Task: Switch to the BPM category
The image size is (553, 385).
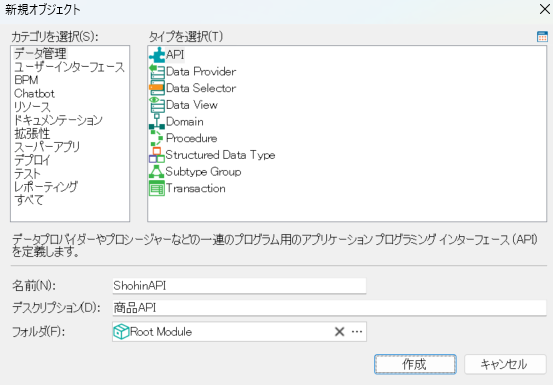Action: 26,80
